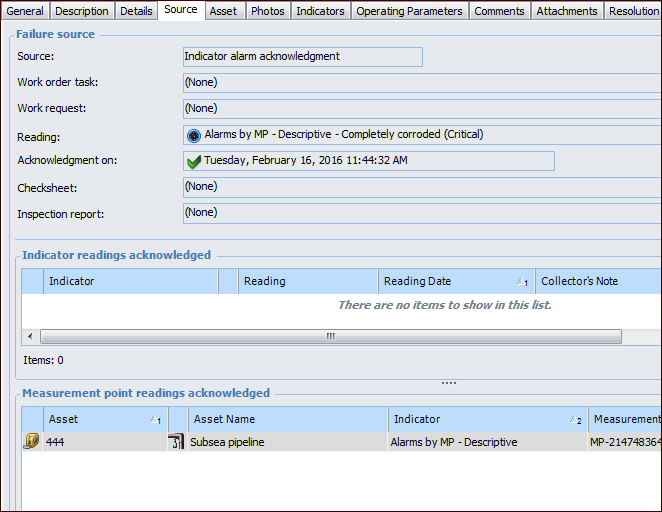Screen dimensions: 662x512
Task: Sort by Asset Name column header
Action: point(288,419)
